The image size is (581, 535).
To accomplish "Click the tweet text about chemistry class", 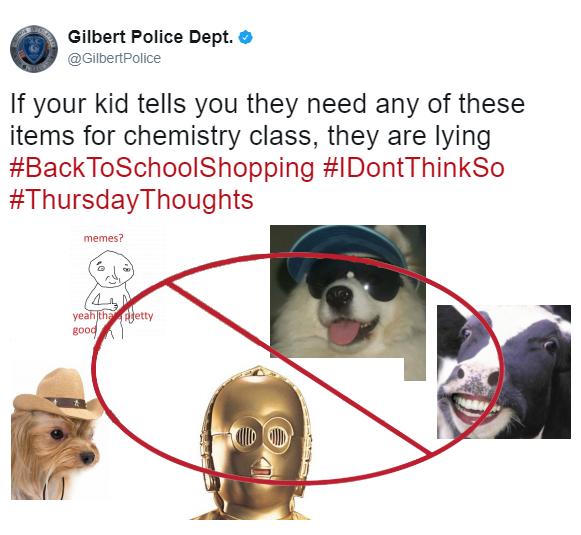I will (267, 119).
